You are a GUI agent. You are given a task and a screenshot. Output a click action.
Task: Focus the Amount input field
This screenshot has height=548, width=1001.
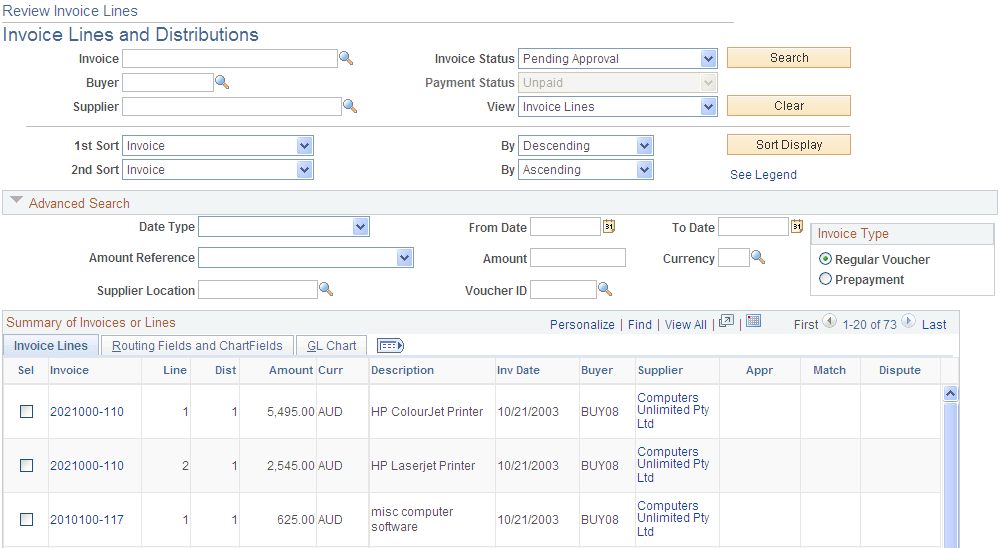[x=578, y=257]
